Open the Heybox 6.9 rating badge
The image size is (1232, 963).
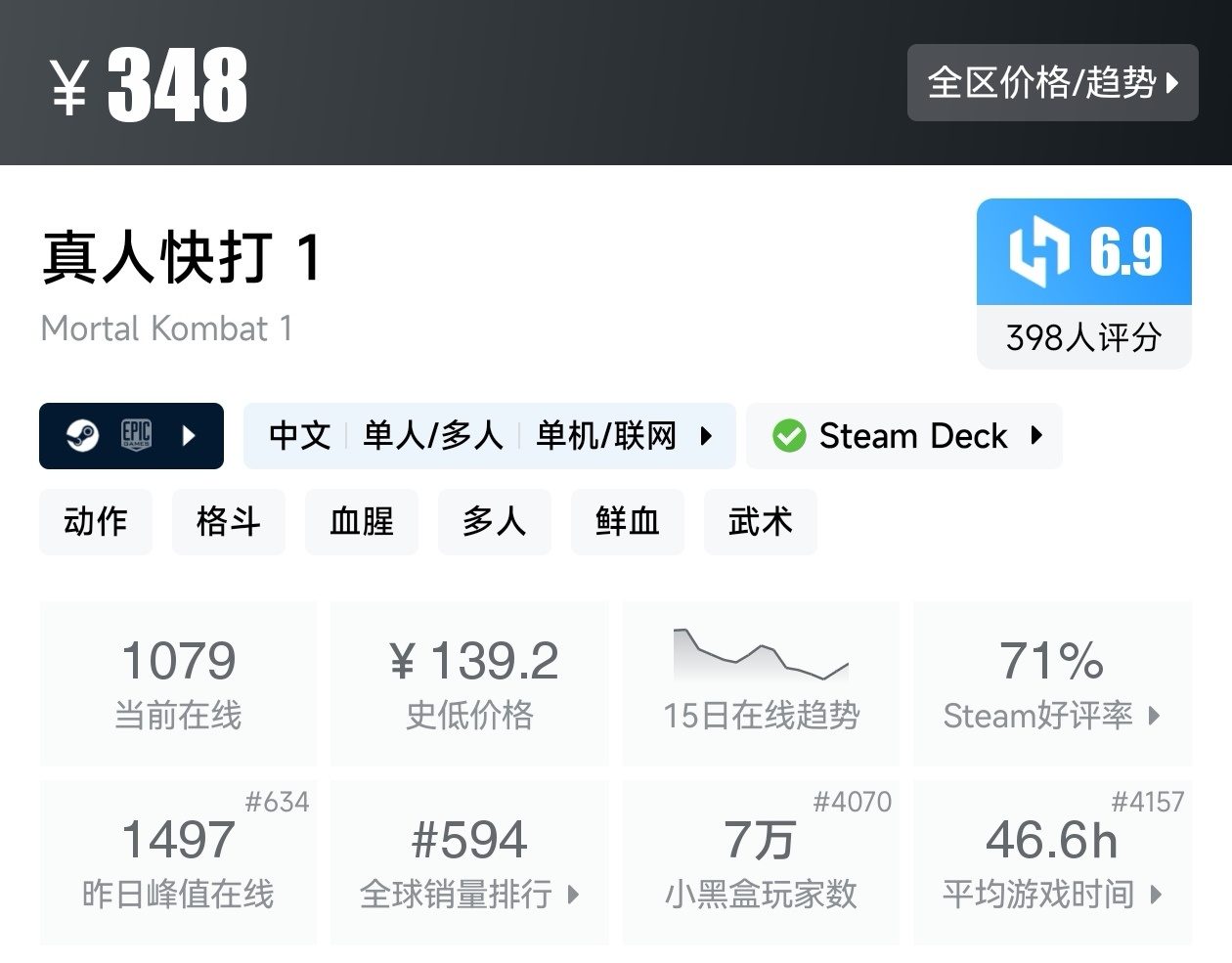coord(1084,251)
